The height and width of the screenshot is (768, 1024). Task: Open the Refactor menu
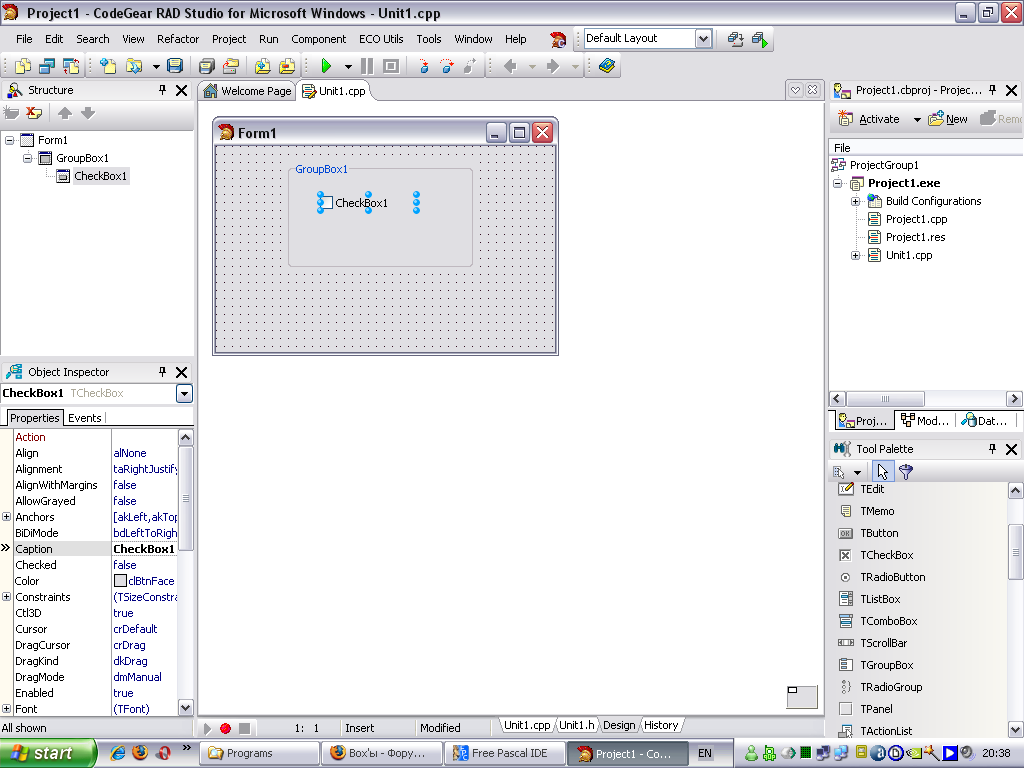[x=178, y=39]
